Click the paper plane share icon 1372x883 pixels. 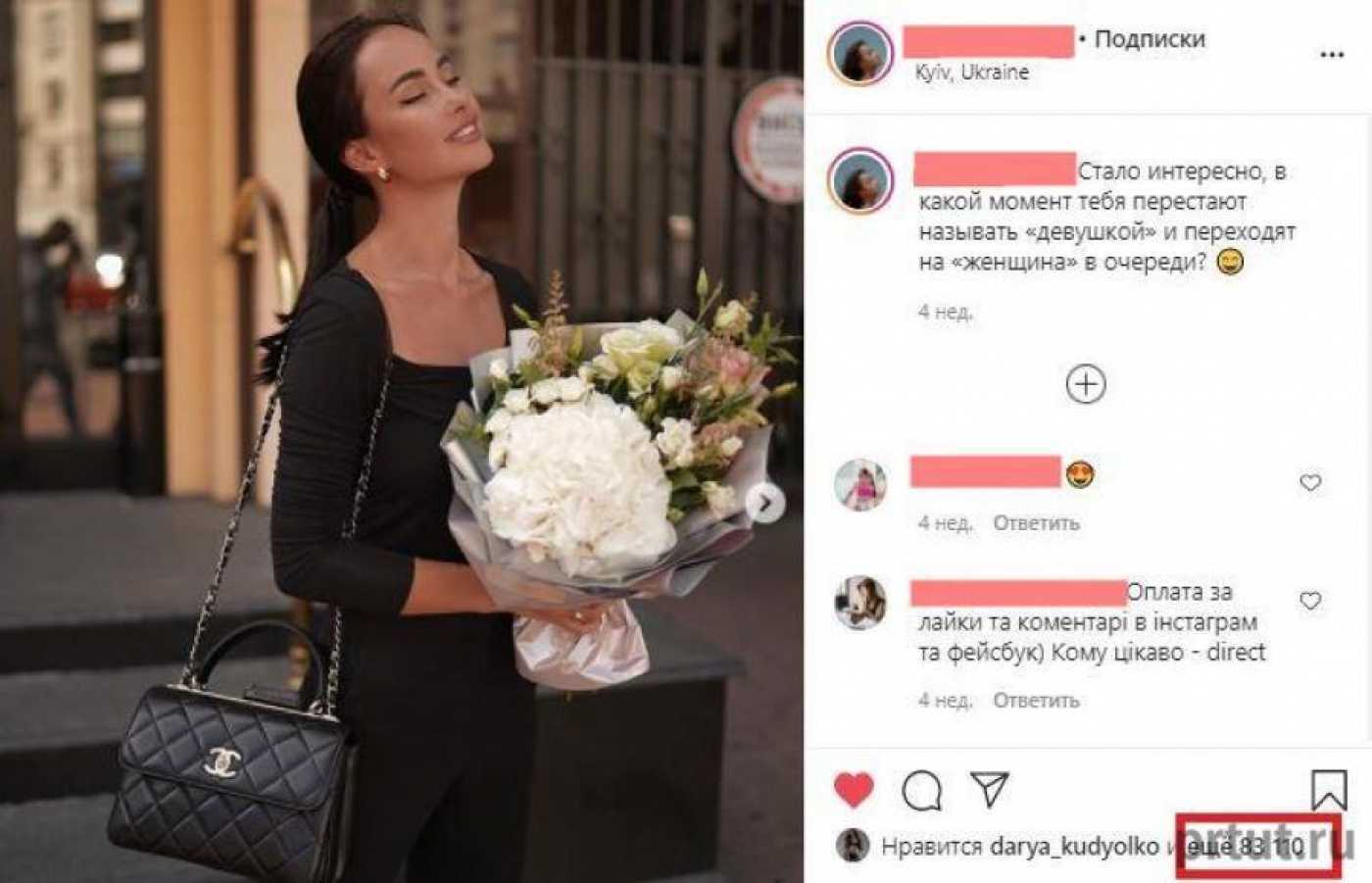pyautogui.click(x=989, y=788)
